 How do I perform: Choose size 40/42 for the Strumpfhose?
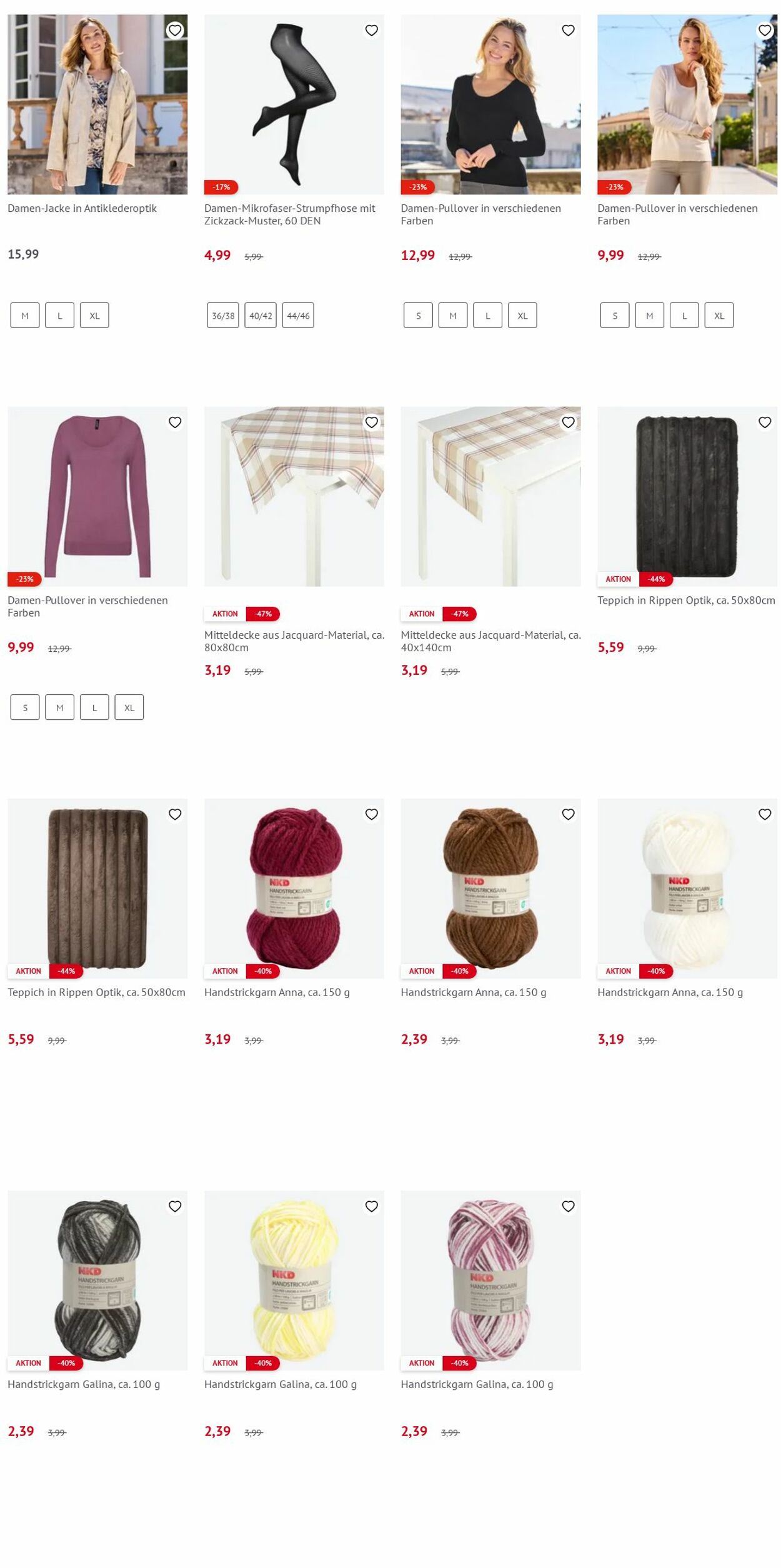pos(261,316)
